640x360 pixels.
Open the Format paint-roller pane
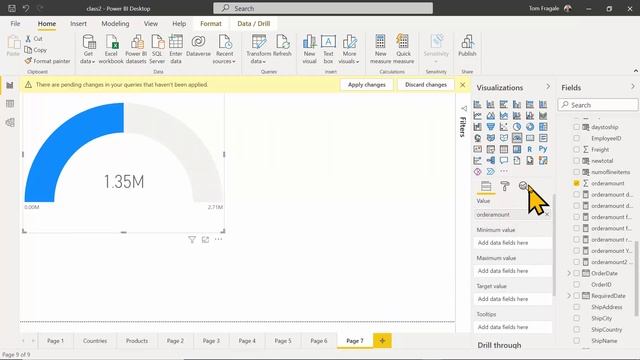(x=505, y=186)
